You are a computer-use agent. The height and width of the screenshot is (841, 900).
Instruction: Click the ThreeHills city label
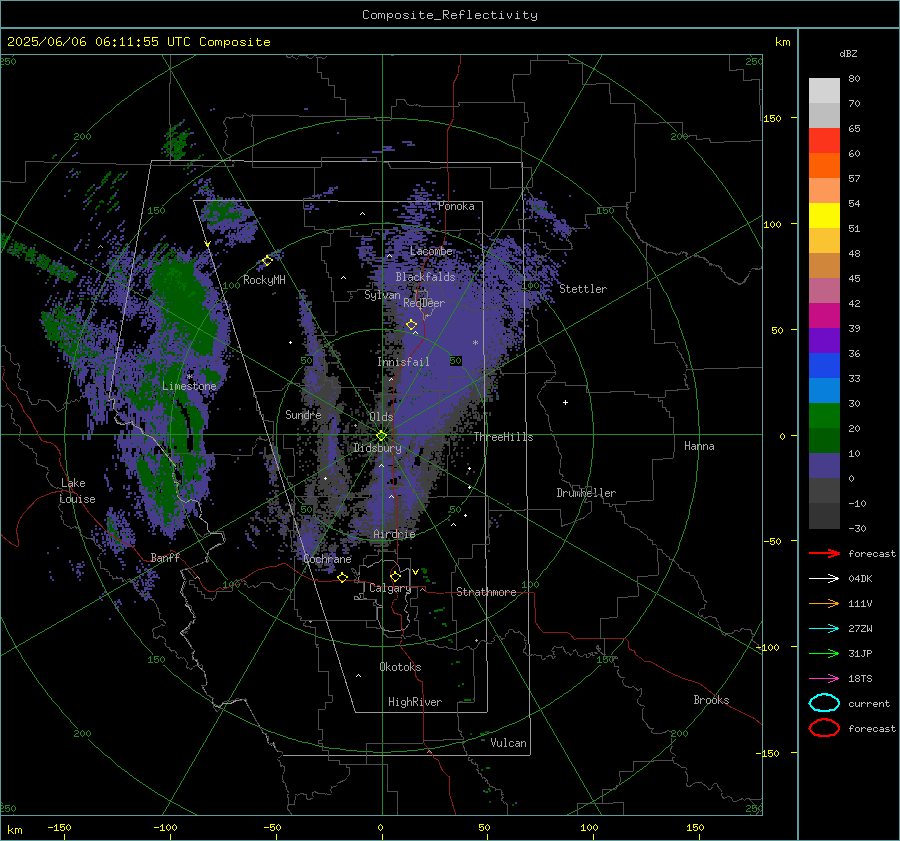coord(503,437)
